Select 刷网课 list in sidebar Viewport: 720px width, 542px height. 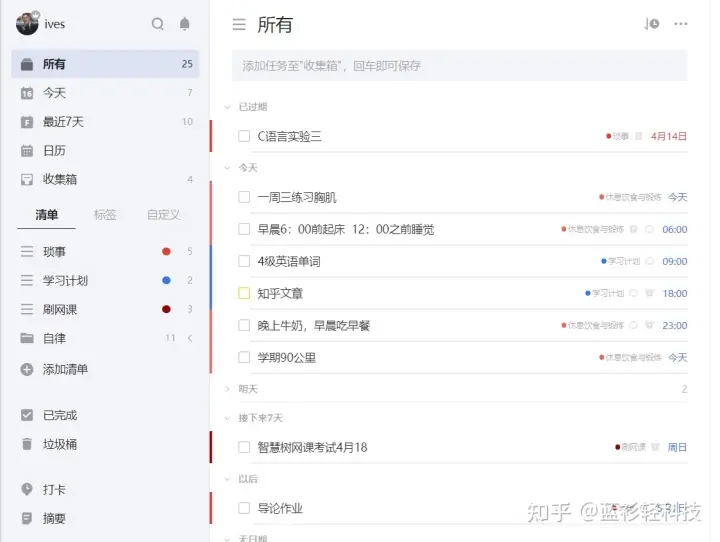click(x=105, y=309)
